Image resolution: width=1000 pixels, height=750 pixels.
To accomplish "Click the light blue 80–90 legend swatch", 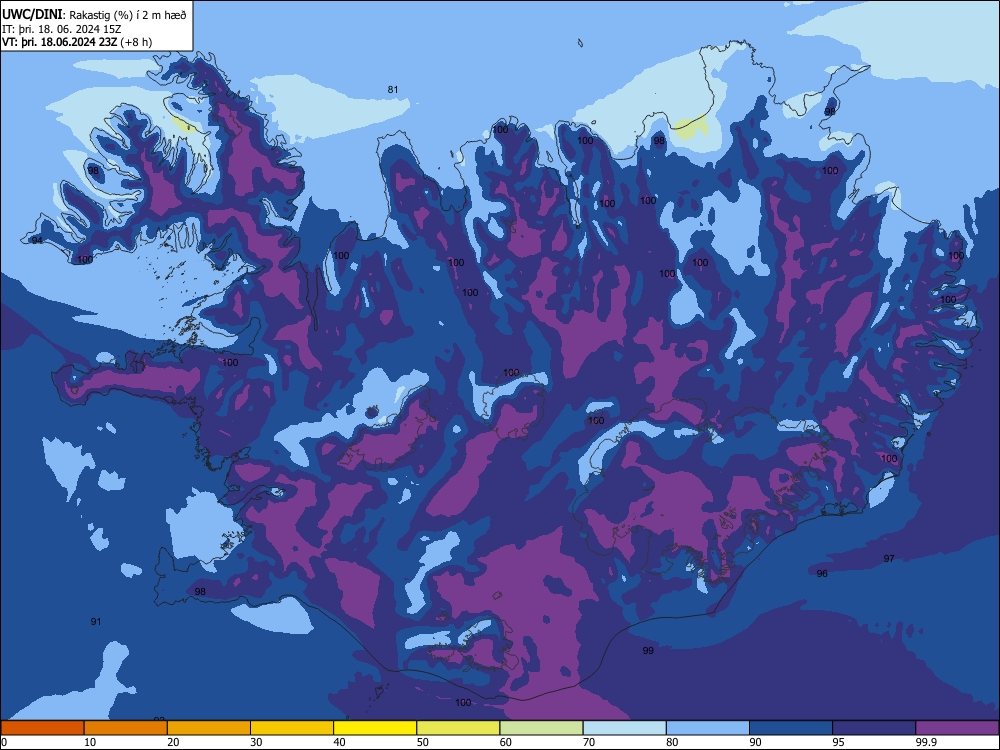I will pyautogui.click(x=708, y=728).
